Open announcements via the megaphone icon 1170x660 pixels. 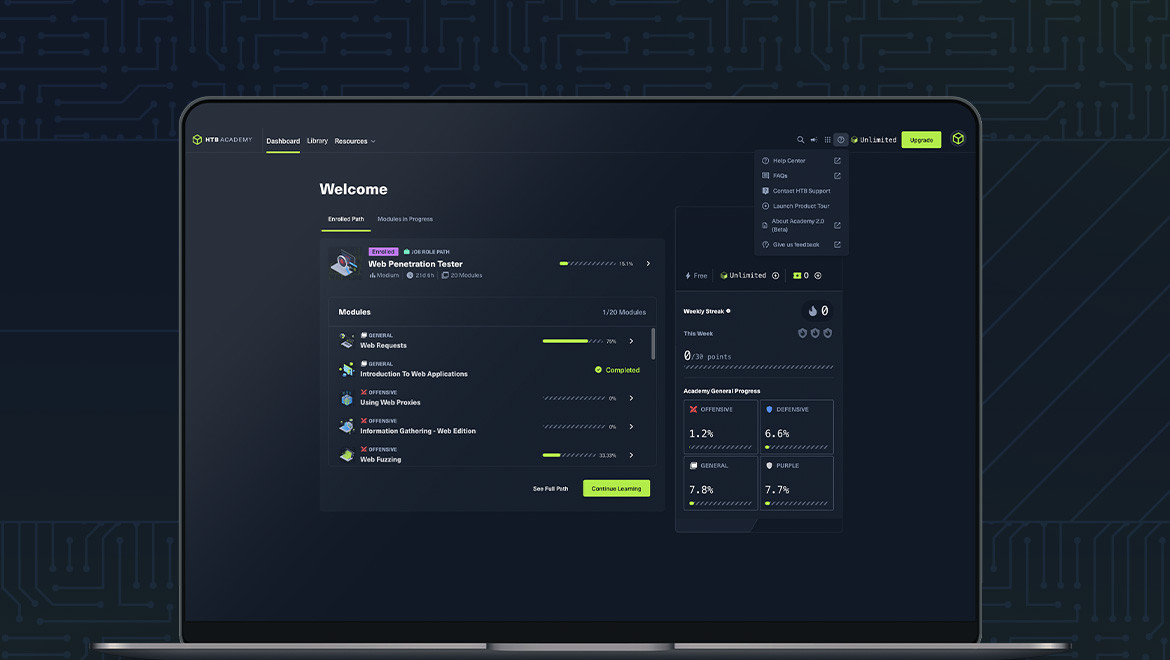[x=813, y=140]
